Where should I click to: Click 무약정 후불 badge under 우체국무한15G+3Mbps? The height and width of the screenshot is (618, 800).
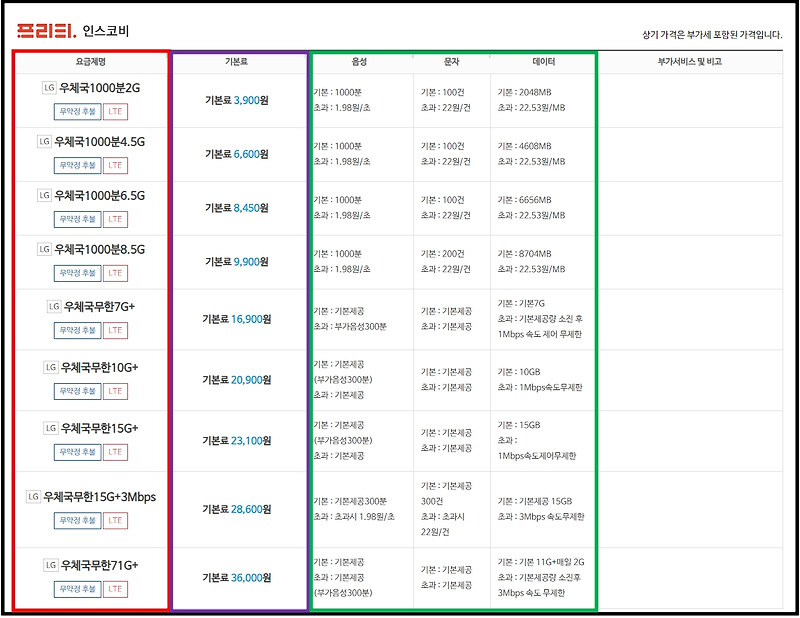78,521
